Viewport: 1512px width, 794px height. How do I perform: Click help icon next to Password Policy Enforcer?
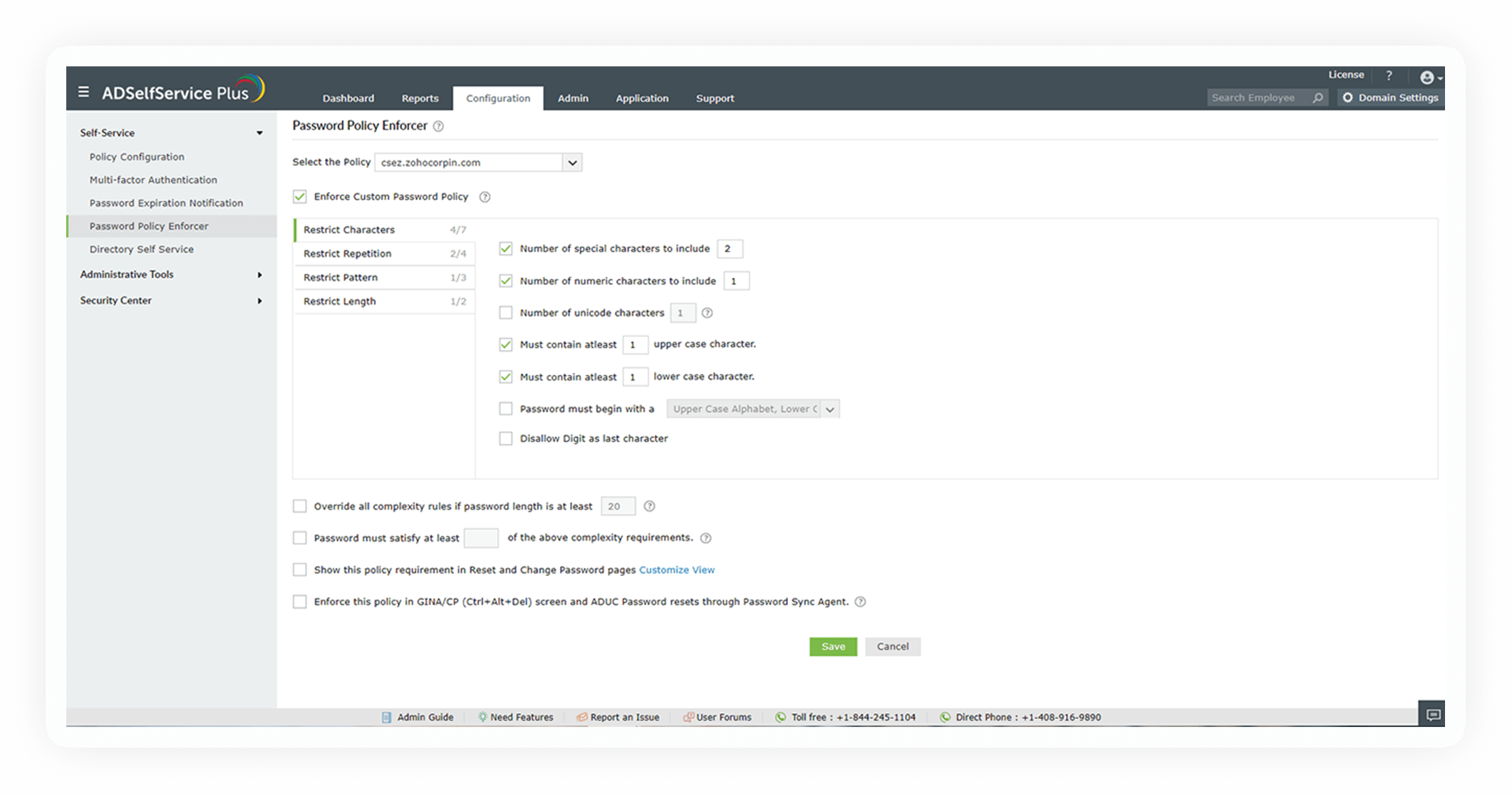(x=439, y=126)
